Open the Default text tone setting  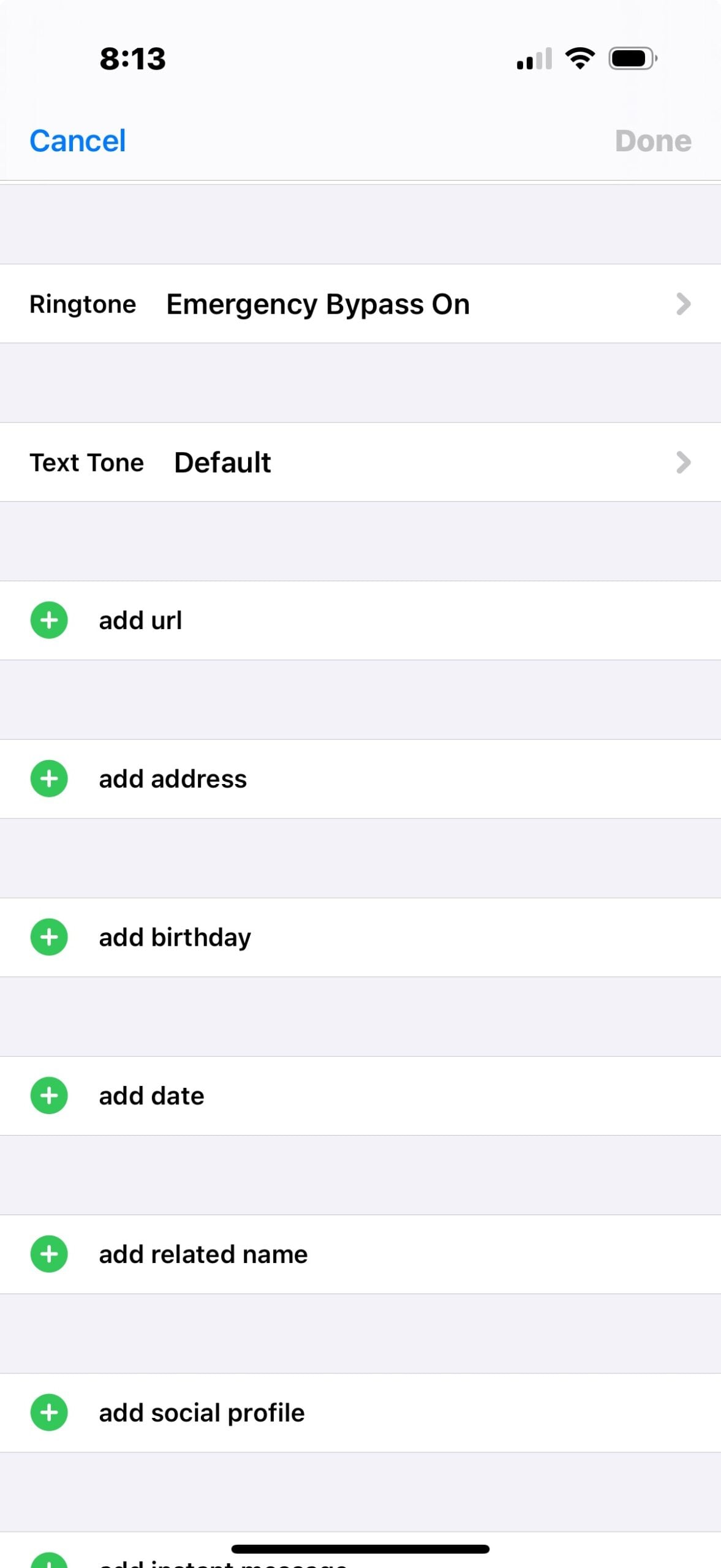(222, 462)
